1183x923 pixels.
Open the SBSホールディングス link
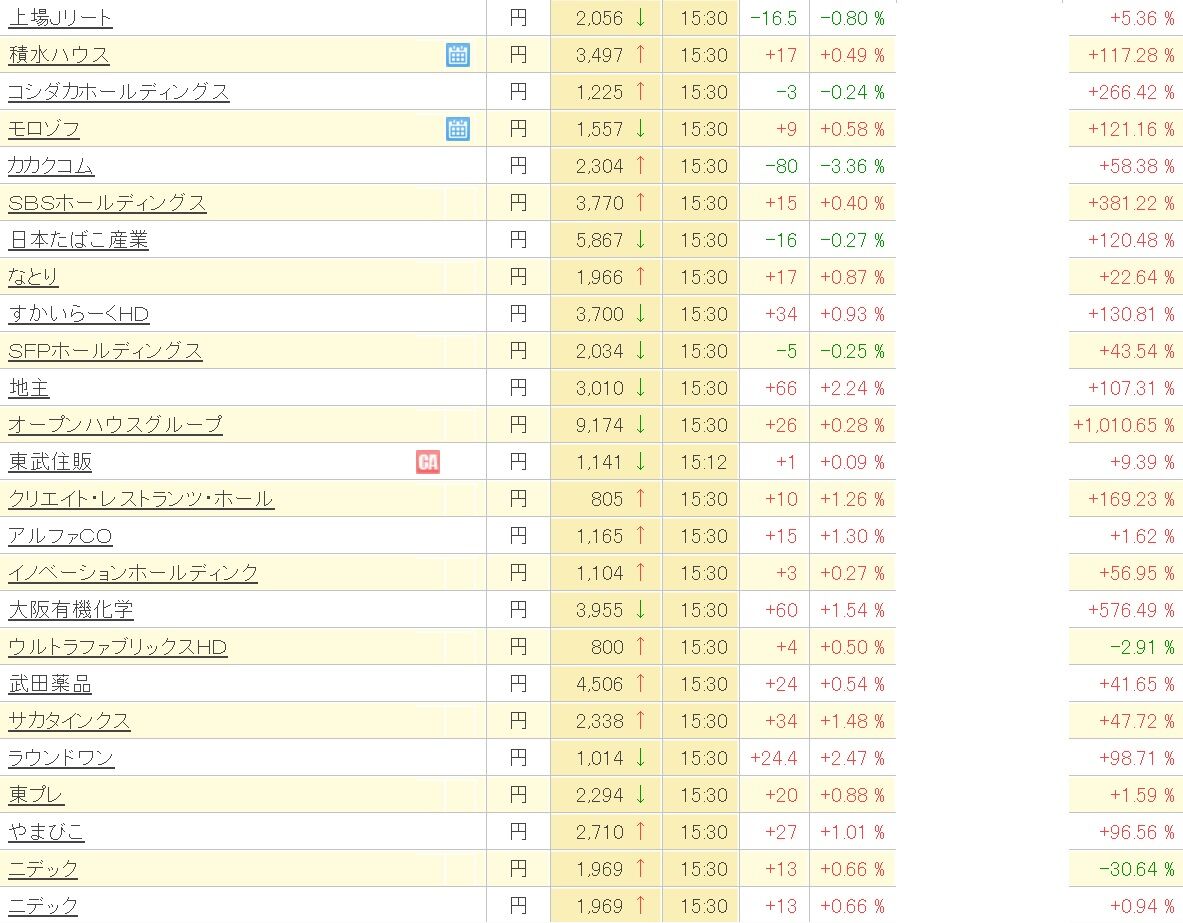point(107,203)
